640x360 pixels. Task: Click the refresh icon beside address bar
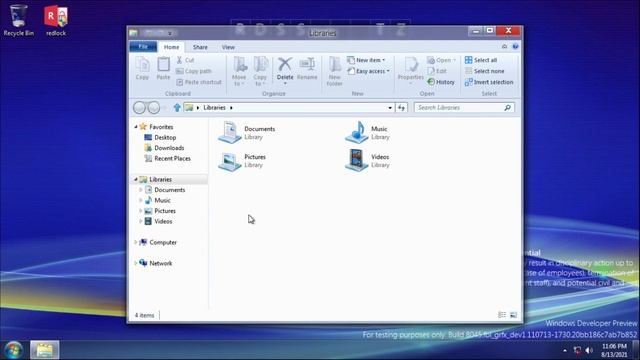pos(401,108)
